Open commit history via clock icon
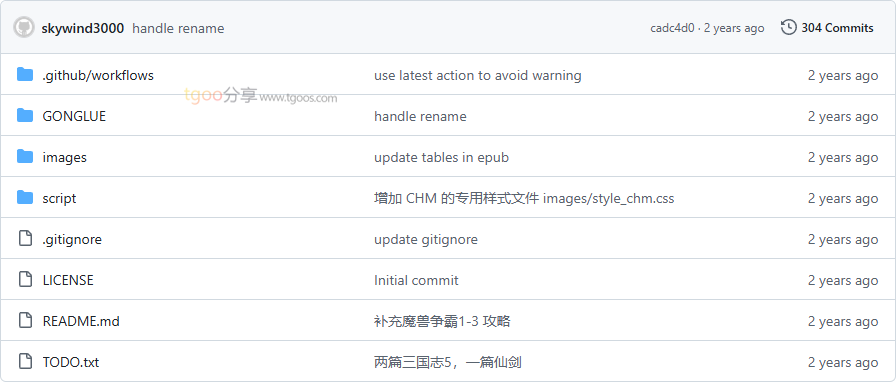The image size is (896, 382). click(789, 27)
